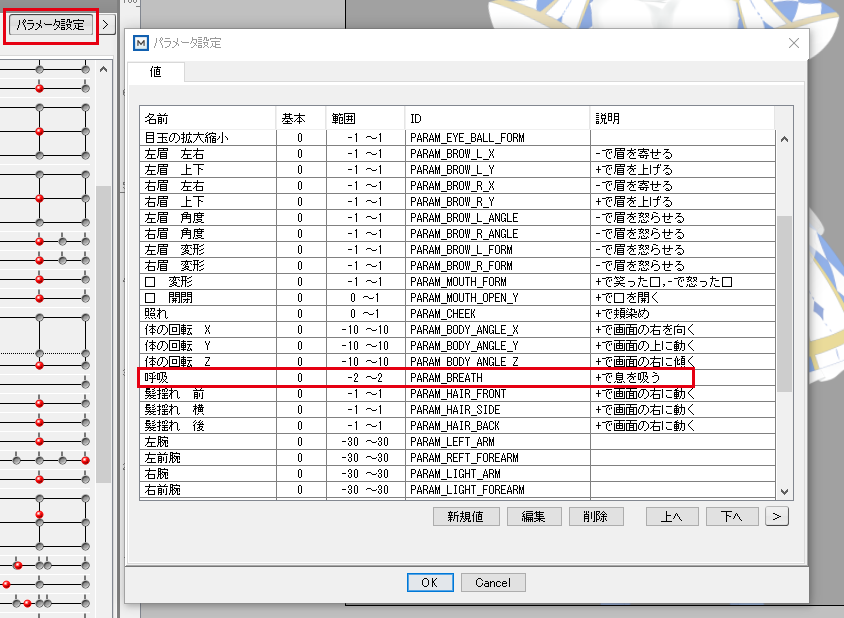Select the 髪揺れ 後 row
Image resolution: width=844 pixels, height=618 pixels.
coord(458,426)
